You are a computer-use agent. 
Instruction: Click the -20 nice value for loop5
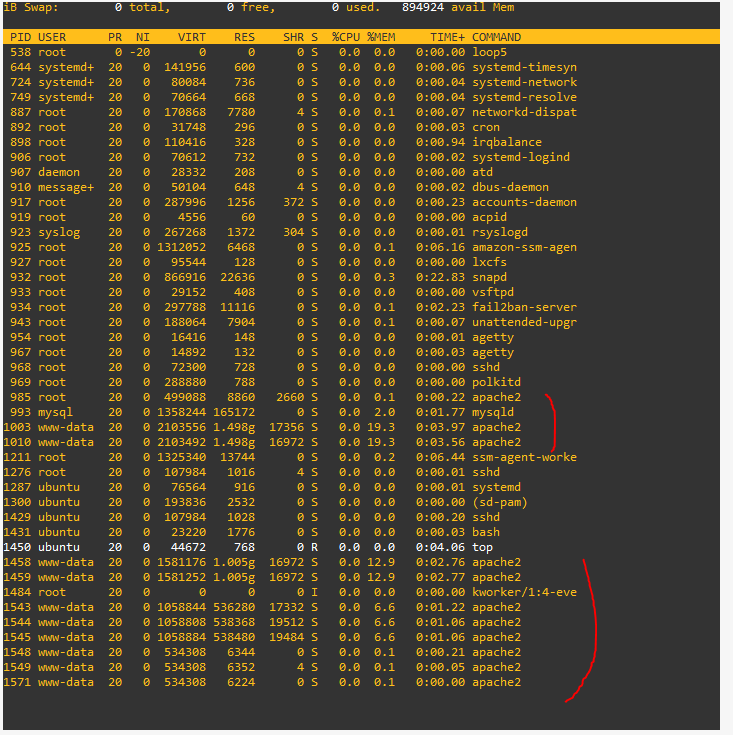coord(140,52)
